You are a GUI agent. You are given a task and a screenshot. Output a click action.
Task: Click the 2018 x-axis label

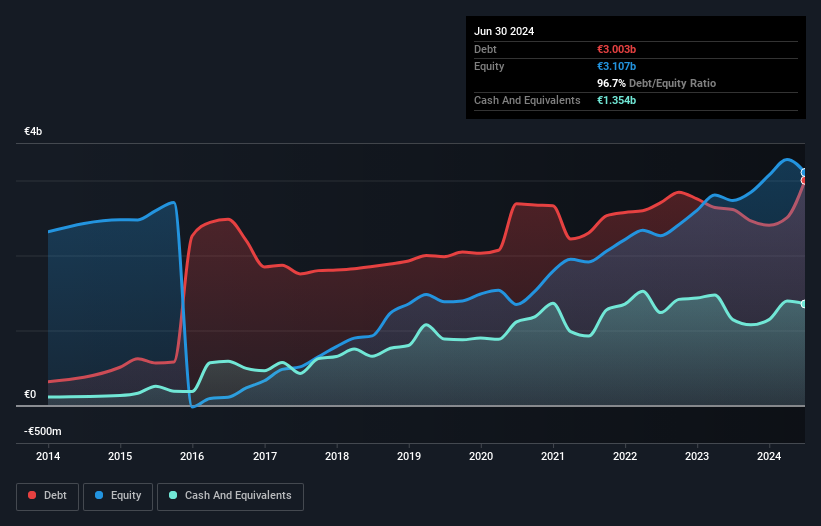(337, 456)
